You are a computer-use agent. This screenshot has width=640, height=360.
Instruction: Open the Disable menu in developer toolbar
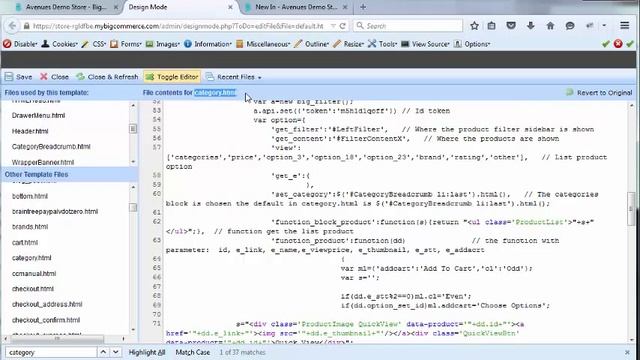click(x=20, y=44)
